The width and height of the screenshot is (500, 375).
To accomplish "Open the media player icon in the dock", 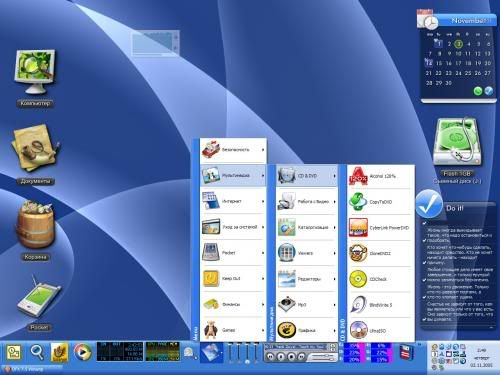I will coord(82,352).
